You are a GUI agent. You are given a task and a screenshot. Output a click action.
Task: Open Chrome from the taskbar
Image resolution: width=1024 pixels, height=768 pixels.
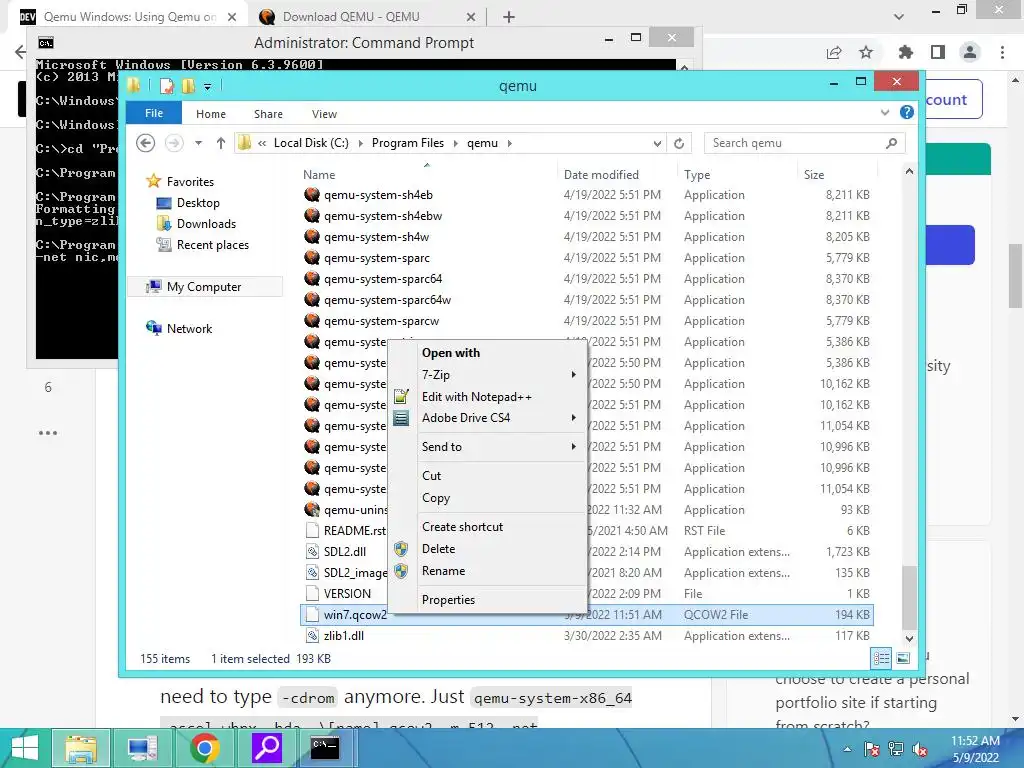[x=204, y=748]
